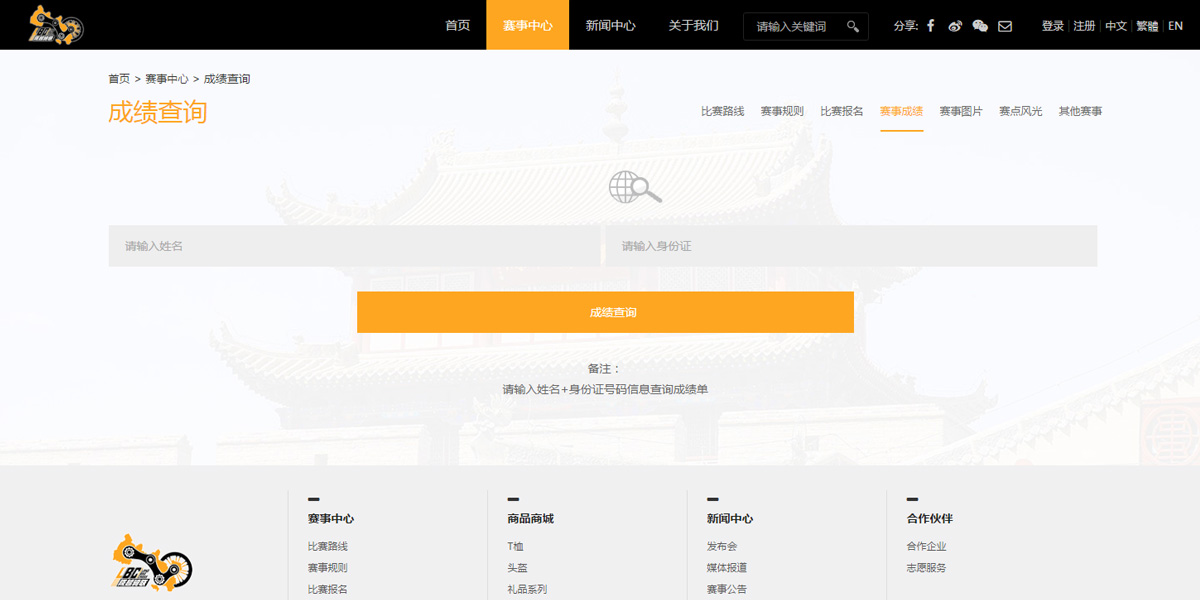The image size is (1200, 600).
Task: Open the 媒体报道 footer link
Action: point(726,568)
